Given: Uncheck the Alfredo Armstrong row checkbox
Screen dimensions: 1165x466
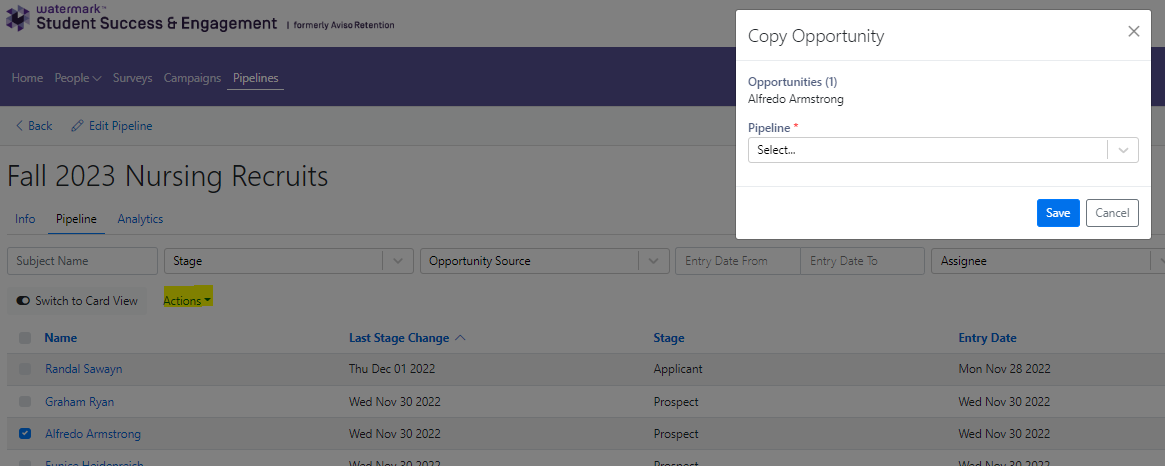Looking at the screenshot, I should coord(25,433).
